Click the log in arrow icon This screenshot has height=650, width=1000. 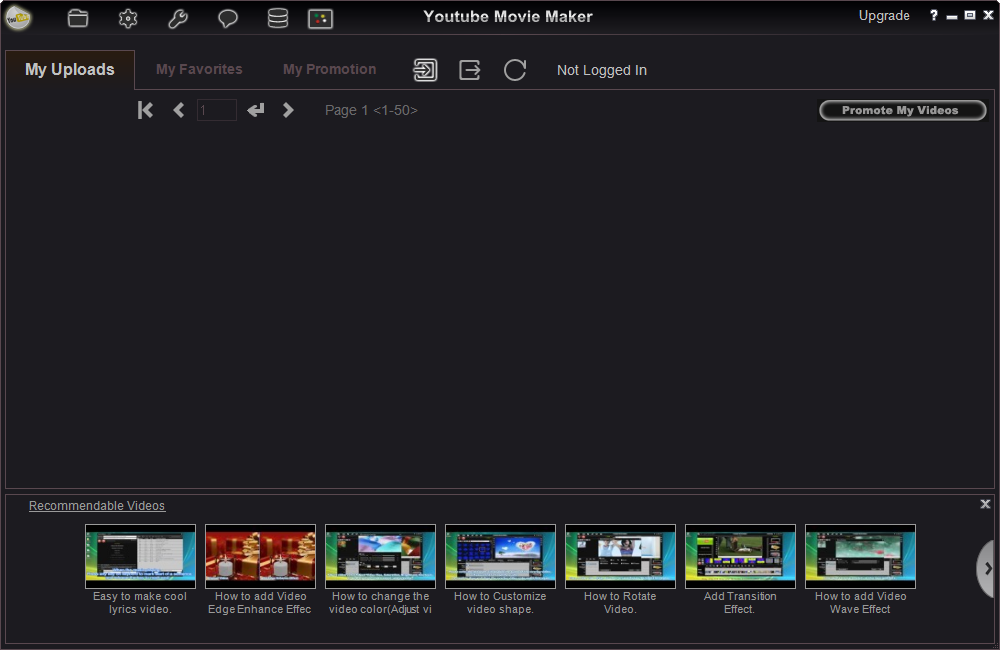click(x=425, y=70)
